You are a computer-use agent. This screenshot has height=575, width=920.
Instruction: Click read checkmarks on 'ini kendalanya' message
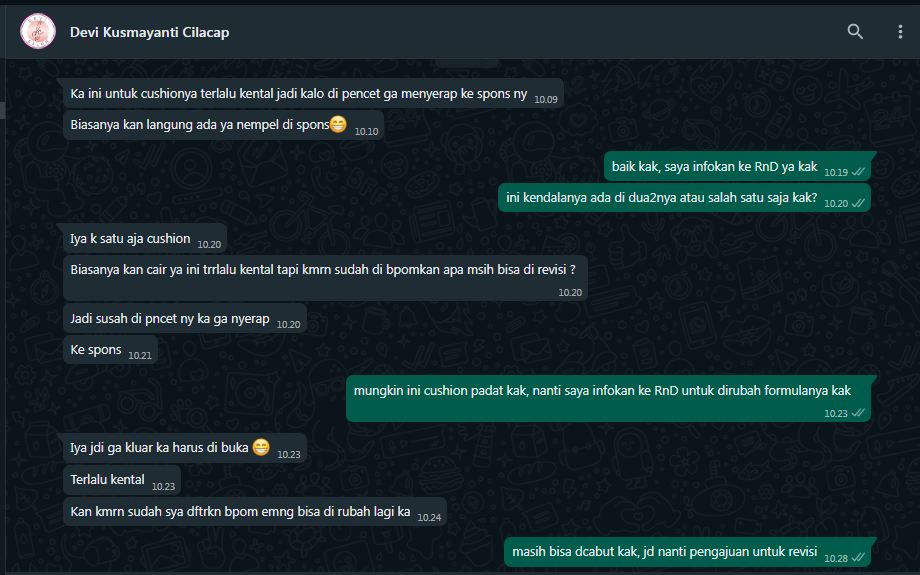[x=858, y=203]
